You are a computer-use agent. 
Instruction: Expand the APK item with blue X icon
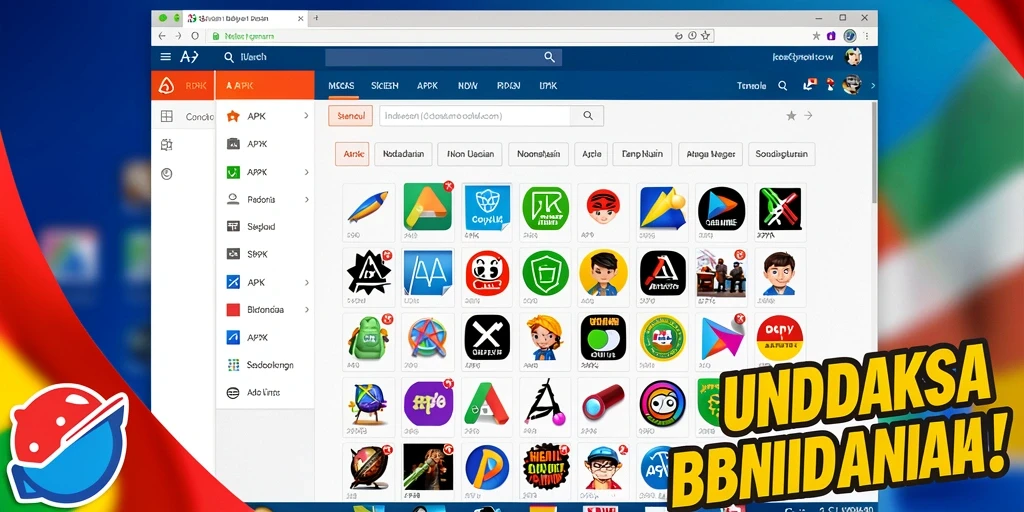coord(306,283)
